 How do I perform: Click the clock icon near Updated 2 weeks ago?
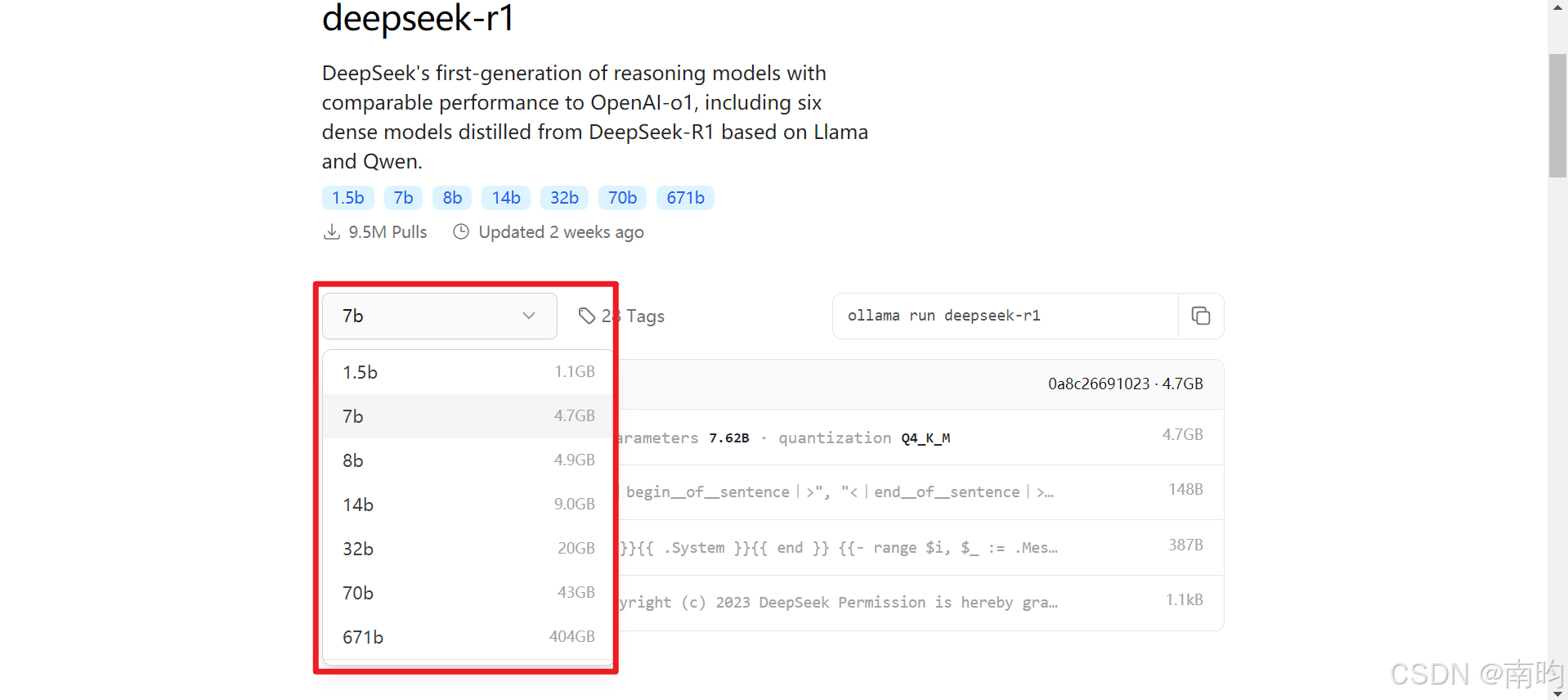[x=460, y=232]
